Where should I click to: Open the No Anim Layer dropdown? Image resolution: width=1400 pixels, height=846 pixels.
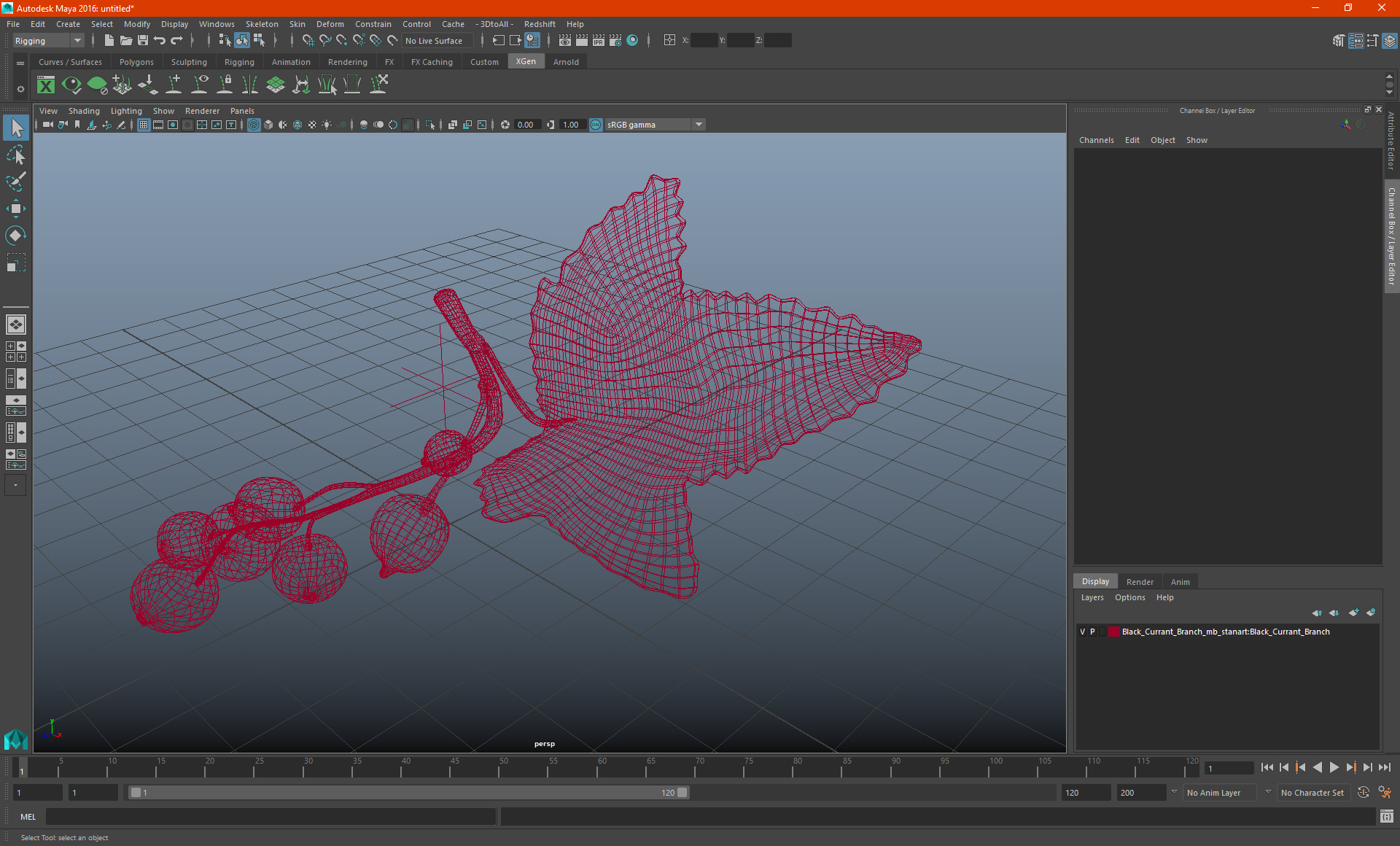[x=1220, y=793]
